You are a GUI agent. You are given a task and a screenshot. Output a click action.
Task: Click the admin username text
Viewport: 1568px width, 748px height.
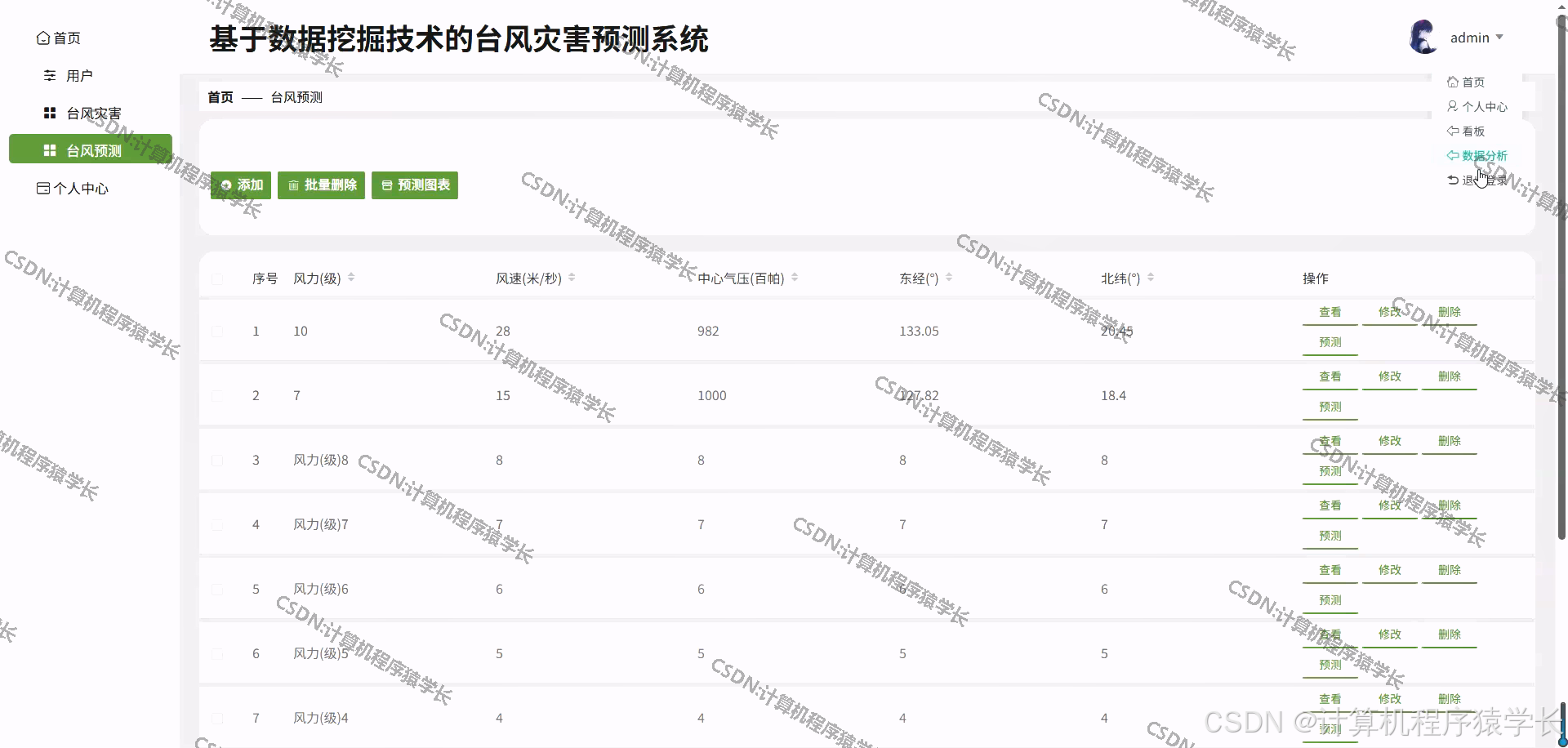click(1470, 38)
